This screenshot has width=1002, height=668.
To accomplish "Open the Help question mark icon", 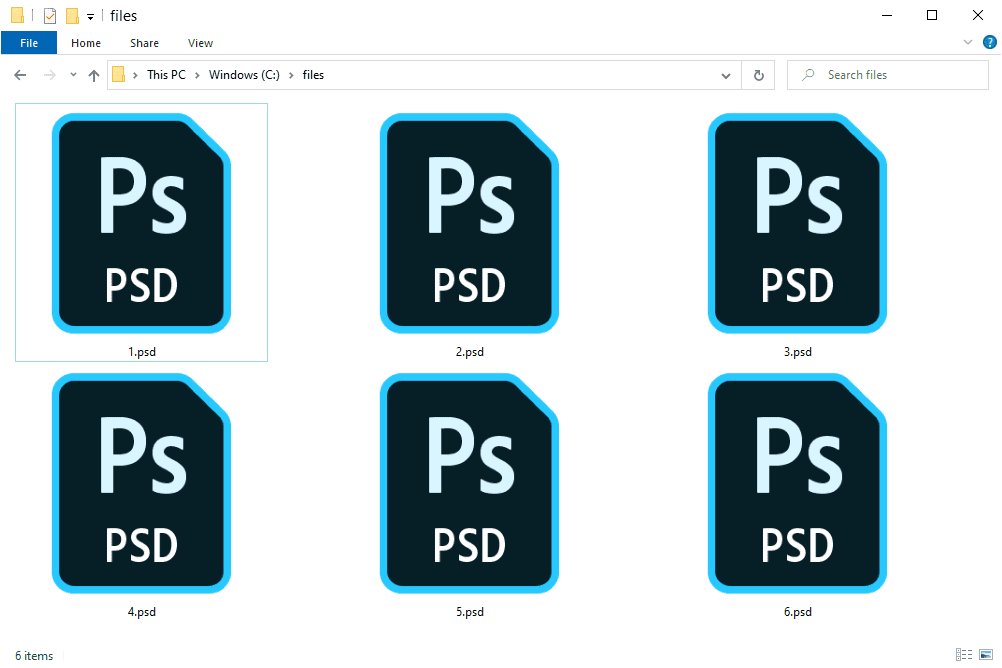I will [x=989, y=42].
